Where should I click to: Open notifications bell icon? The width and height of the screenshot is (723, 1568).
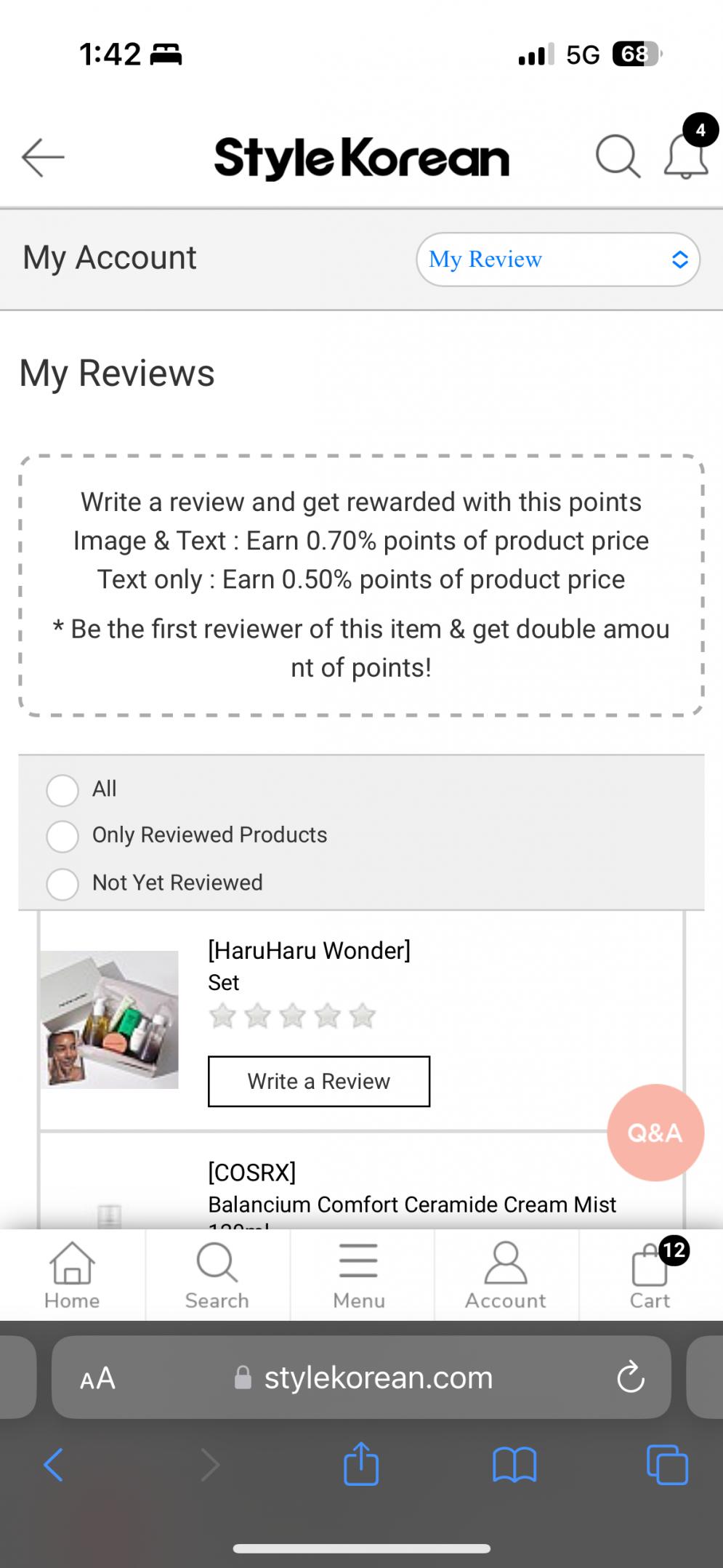686,156
